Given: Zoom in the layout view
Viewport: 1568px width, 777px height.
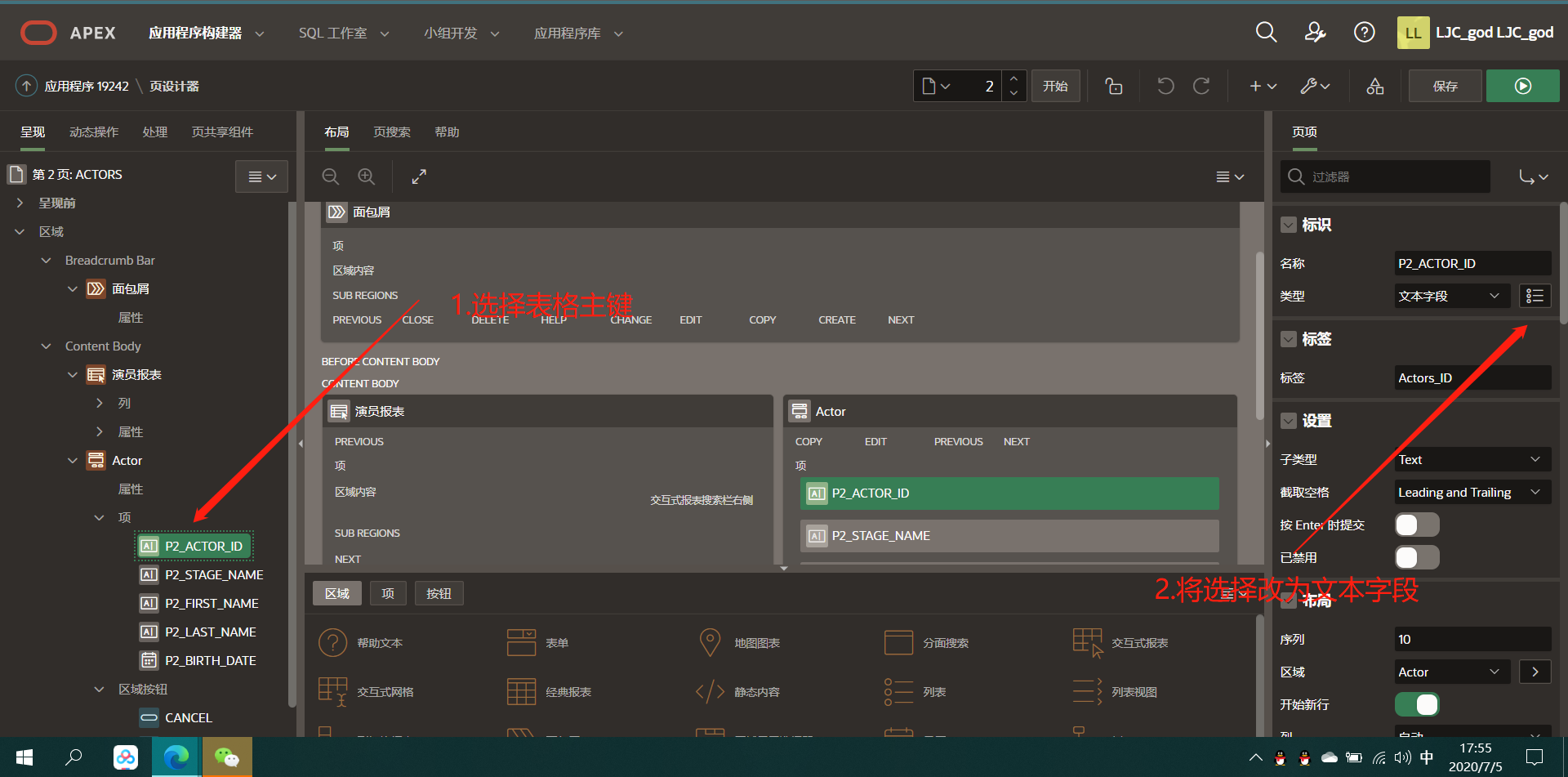Looking at the screenshot, I should [x=367, y=176].
